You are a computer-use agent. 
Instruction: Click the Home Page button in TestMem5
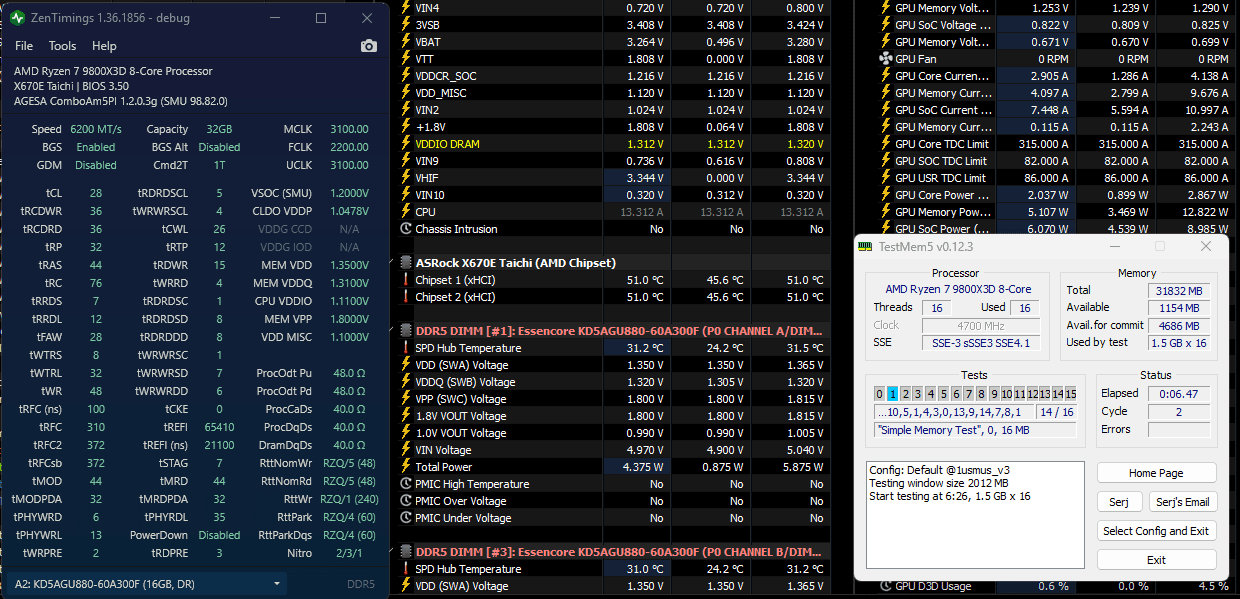point(1156,473)
